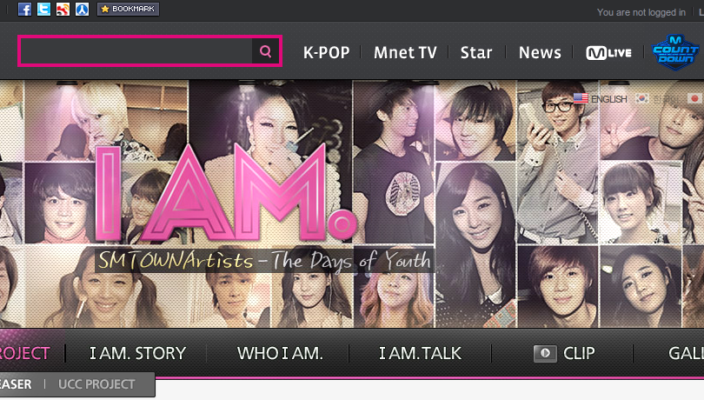Open the M Countdown logo
704x400 pixels.
[x=676, y=52]
